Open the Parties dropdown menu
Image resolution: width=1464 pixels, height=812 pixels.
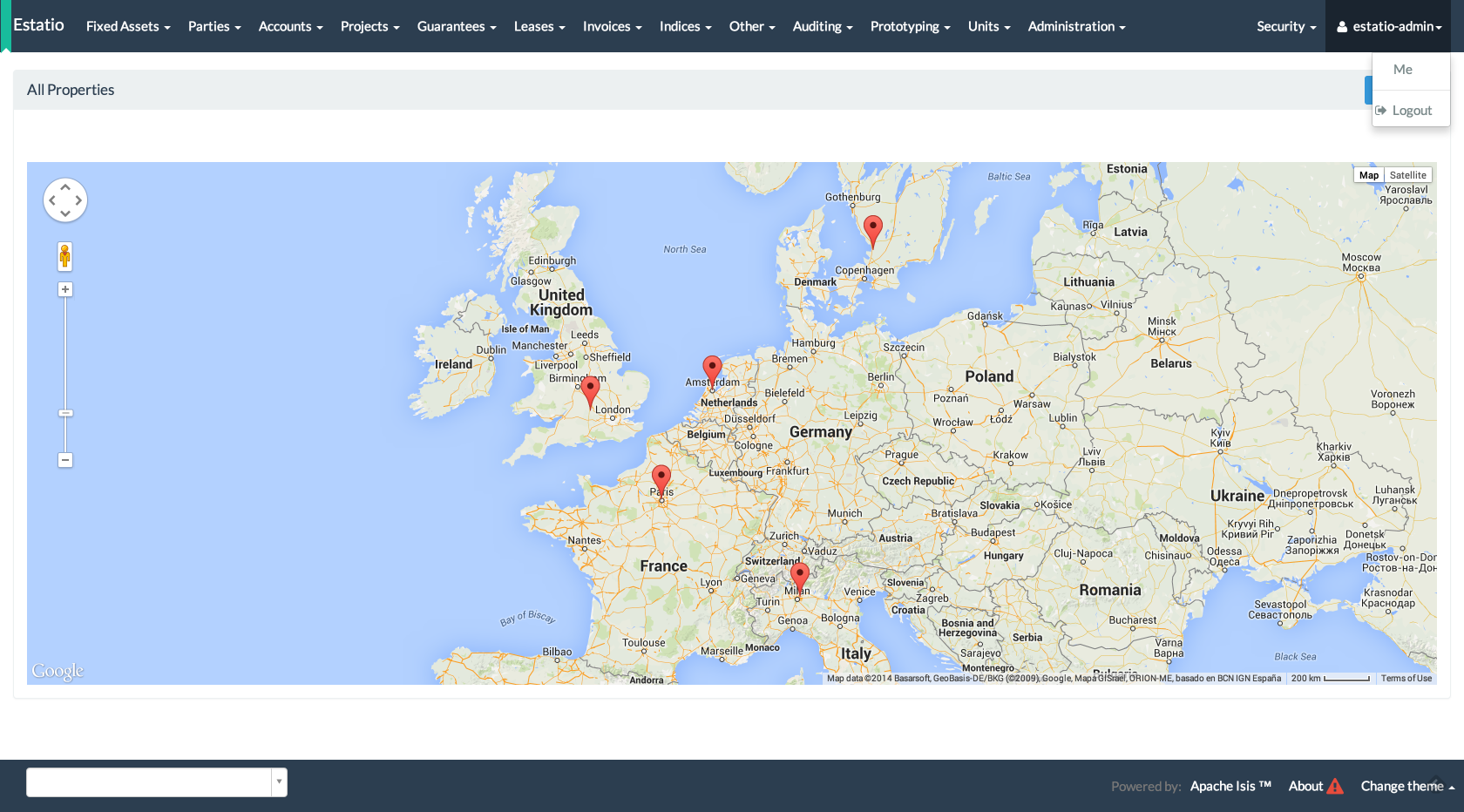[x=214, y=26]
